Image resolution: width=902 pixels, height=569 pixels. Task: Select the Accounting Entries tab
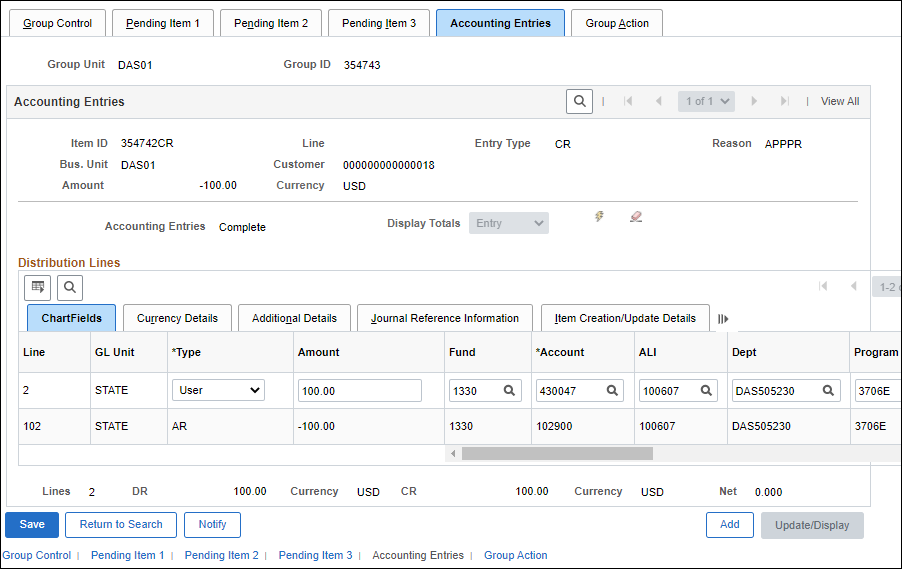click(500, 23)
